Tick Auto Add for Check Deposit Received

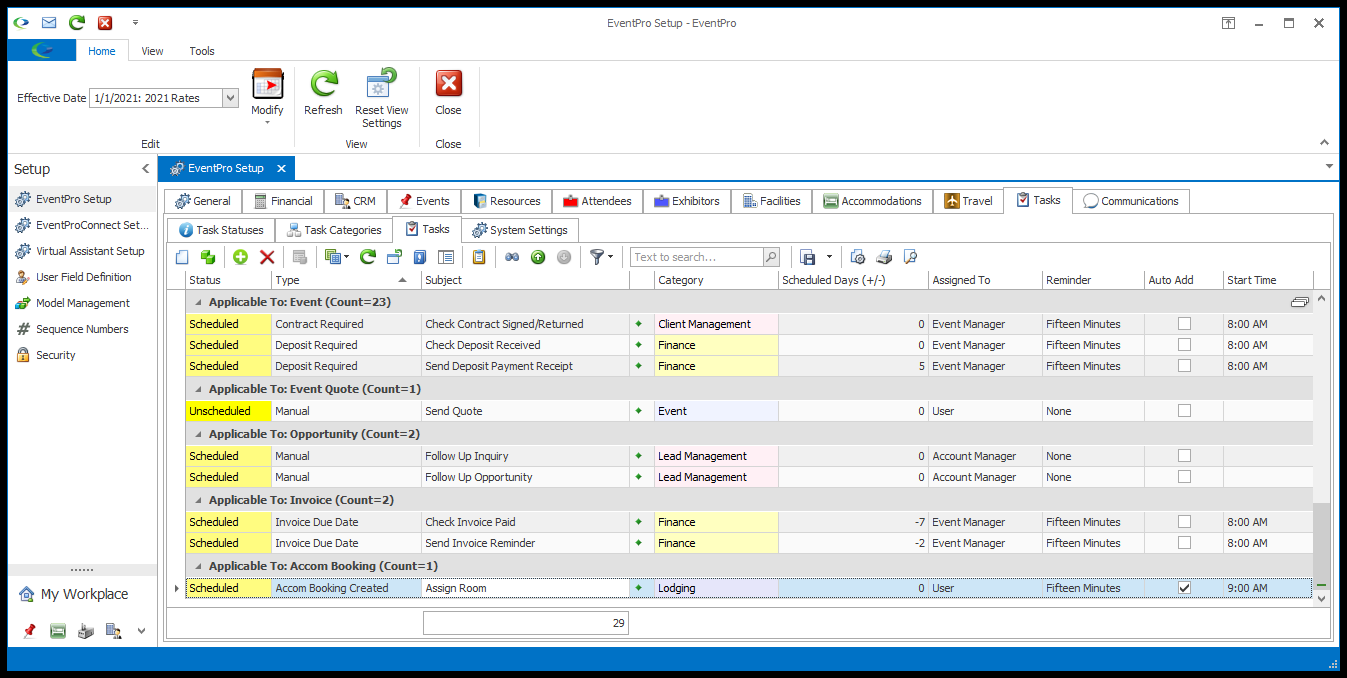[x=1184, y=345]
